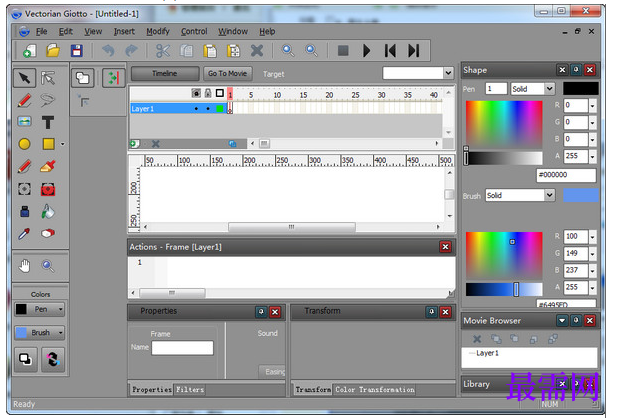Pin the Shape panel
The image size is (618, 418).
(576, 70)
